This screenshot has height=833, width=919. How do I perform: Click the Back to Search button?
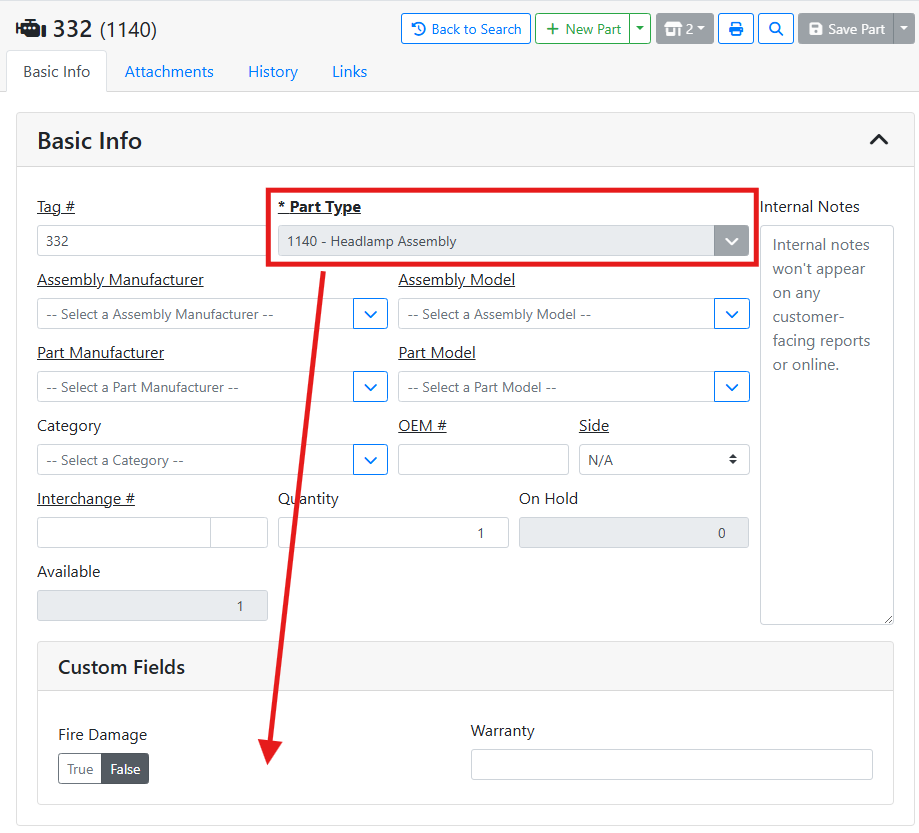tap(466, 29)
